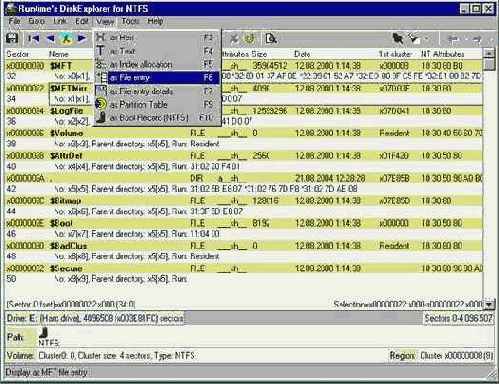Viewport: 499px width, 384px height.
Task: Click the next sector blue arrow
Action: tap(81, 38)
